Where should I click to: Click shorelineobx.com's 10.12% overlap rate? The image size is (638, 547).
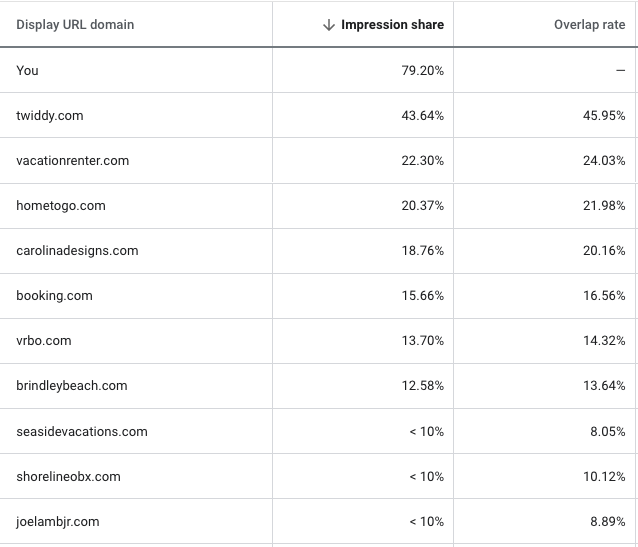coord(604,477)
